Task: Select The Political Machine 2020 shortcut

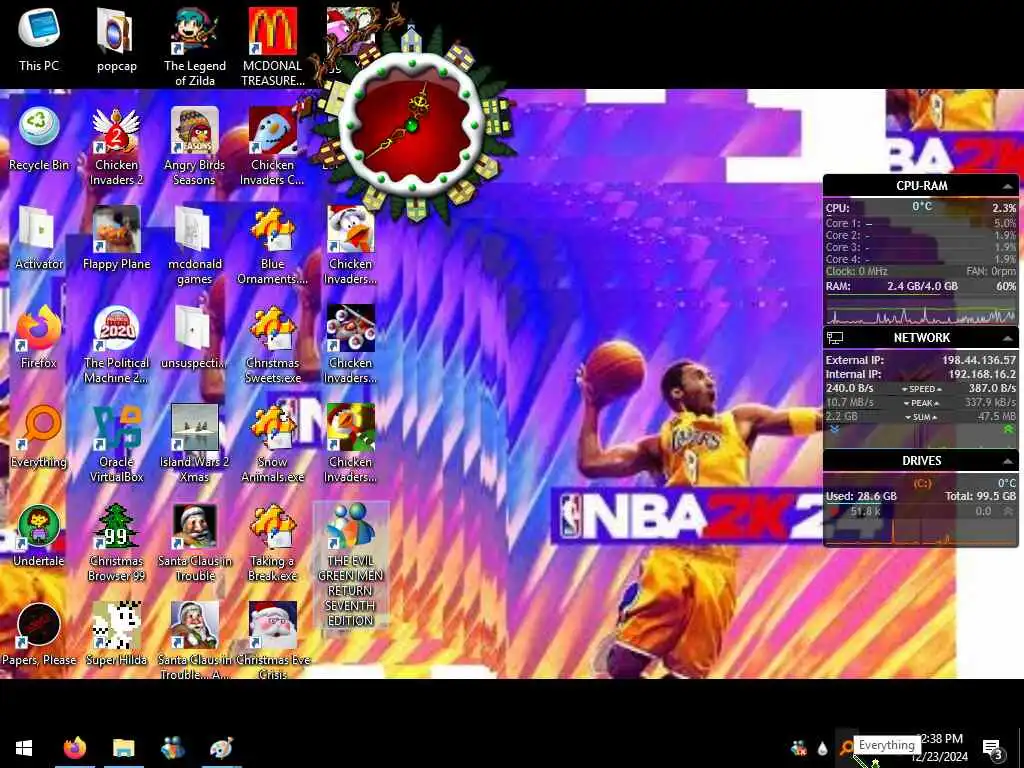Action: 116,344
